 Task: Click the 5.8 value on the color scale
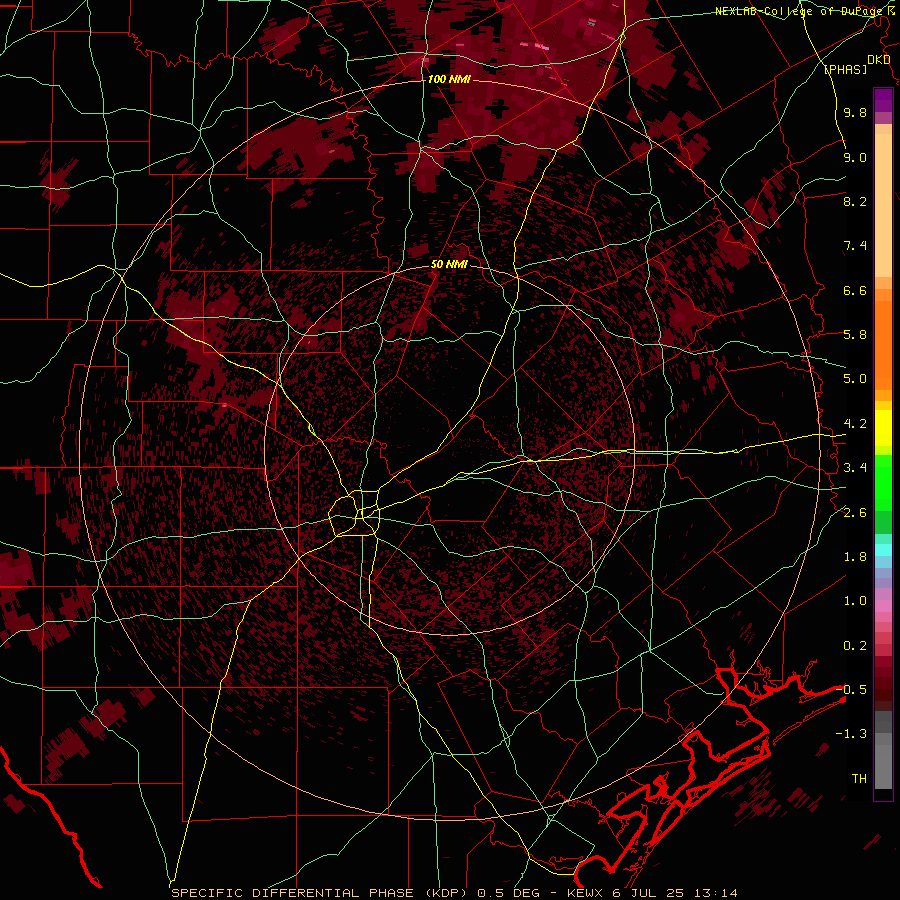855,335
